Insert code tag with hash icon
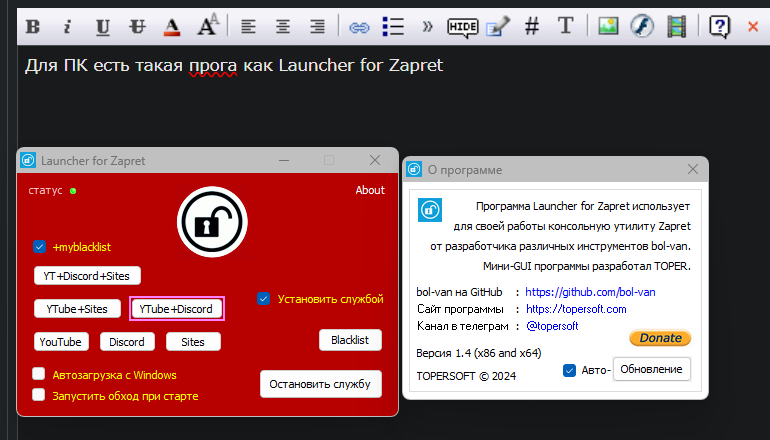This screenshot has height=440, width=770. 532,27
